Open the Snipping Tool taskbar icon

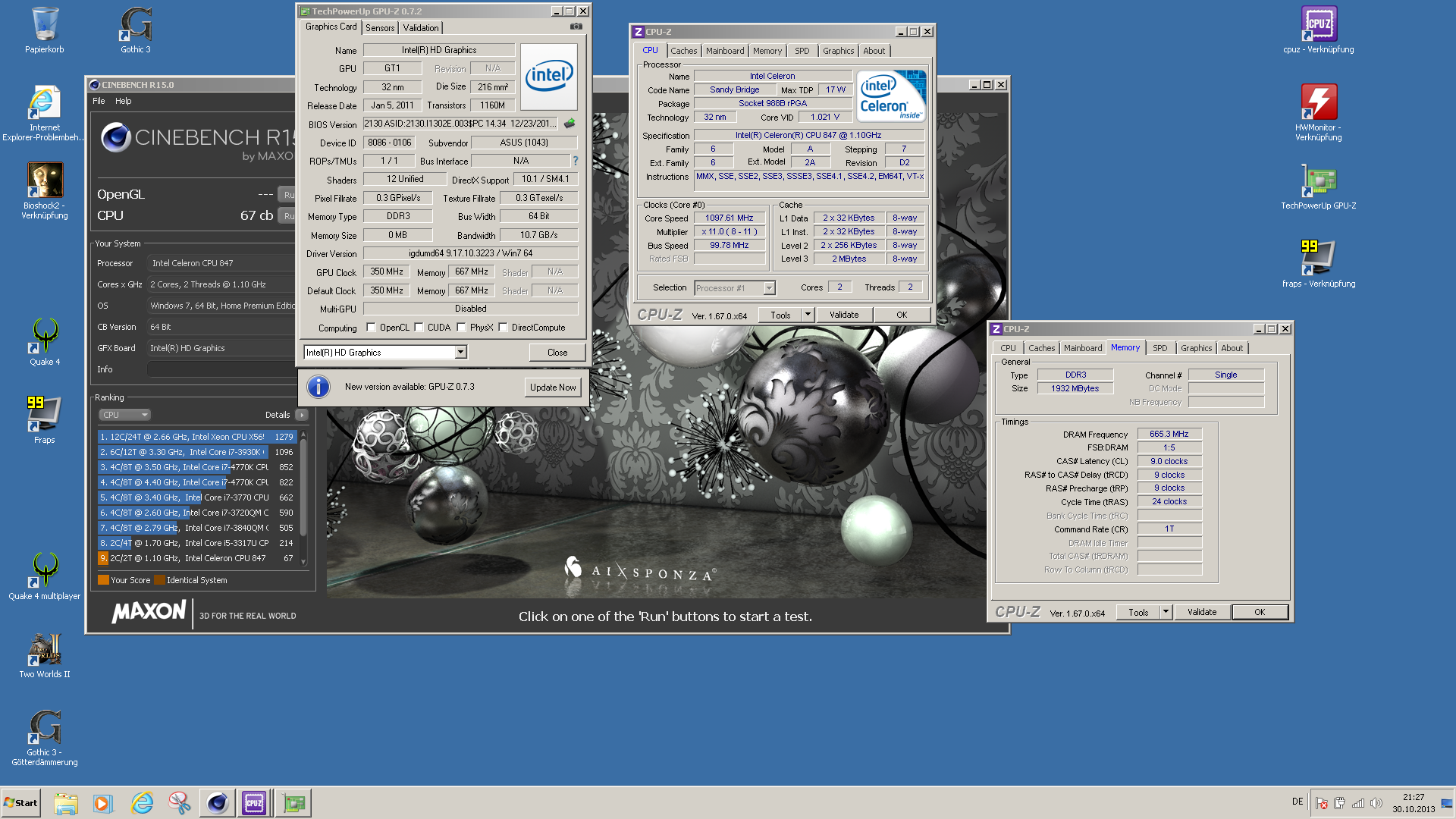pyautogui.click(x=180, y=803)
